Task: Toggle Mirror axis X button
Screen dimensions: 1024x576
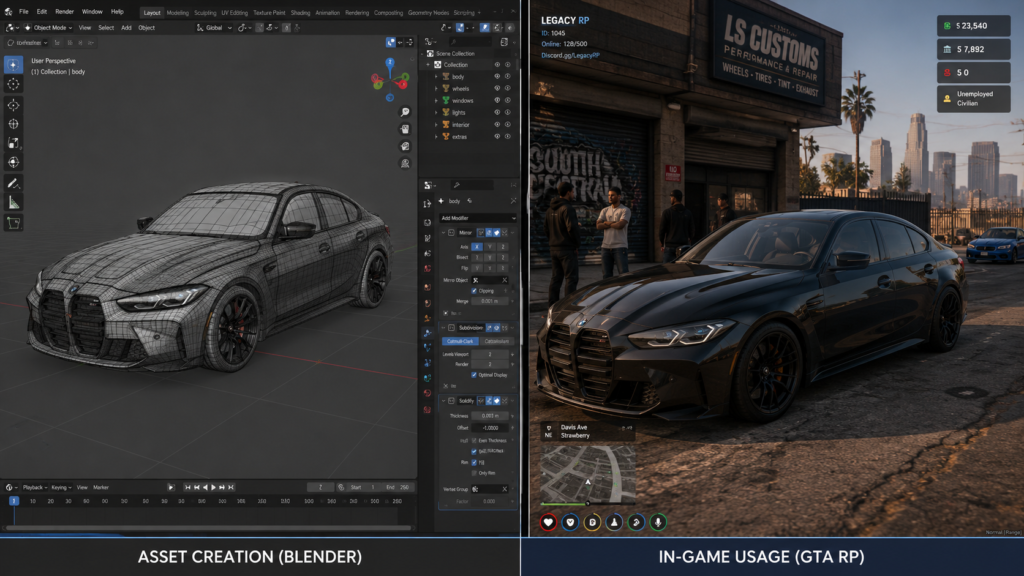Action: click(x=477, y=247)
